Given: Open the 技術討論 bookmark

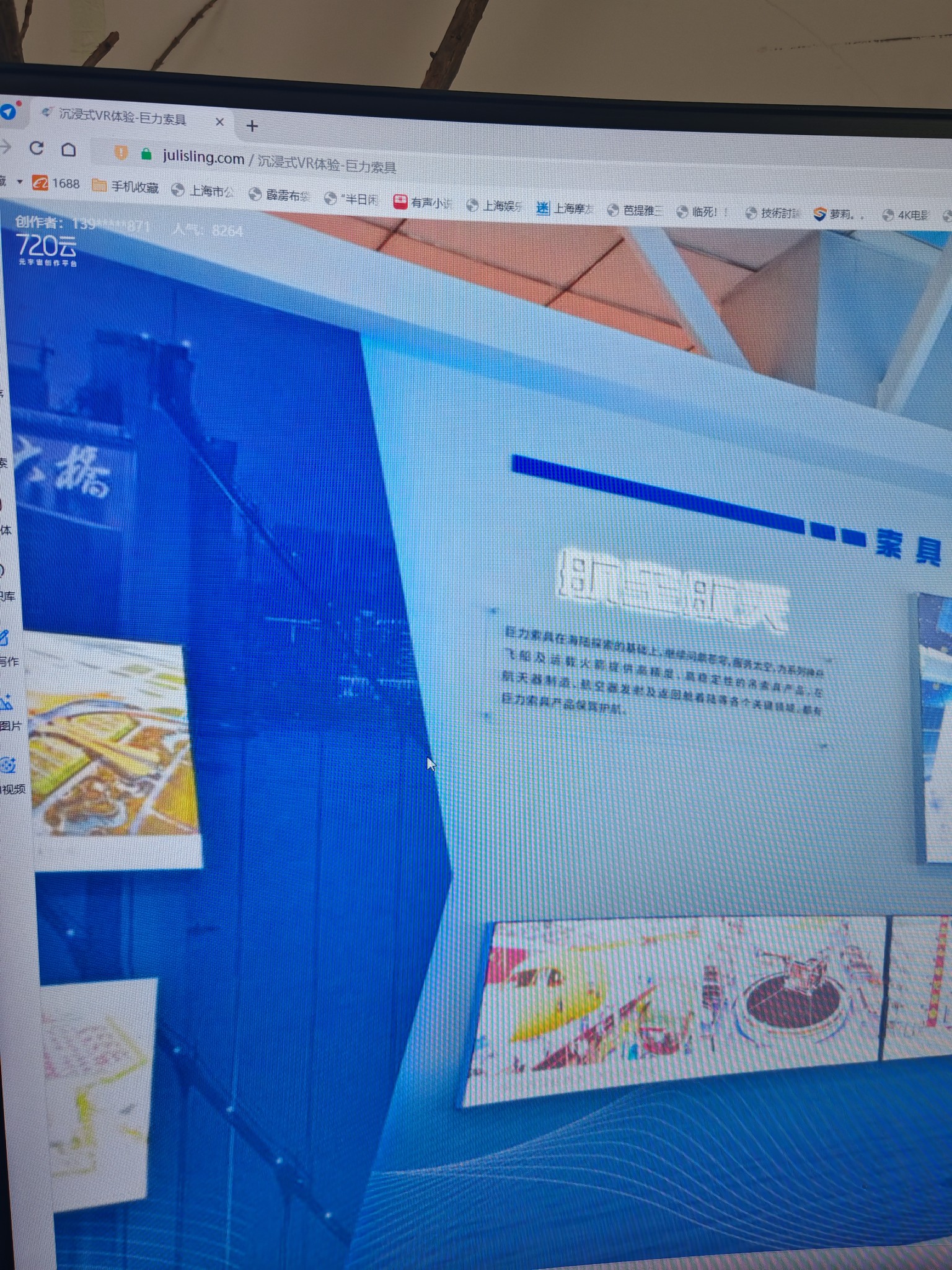Looking at the screenshot, I should pyautogui.click(x=772, y=213).
